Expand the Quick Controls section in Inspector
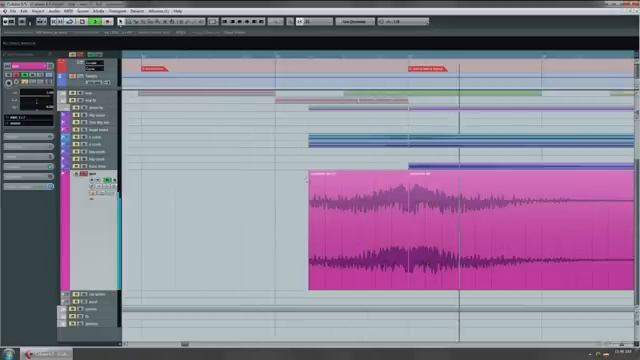The height and width of the screenshot is (360, 640). pyautogui.click(x=29, y=187)
